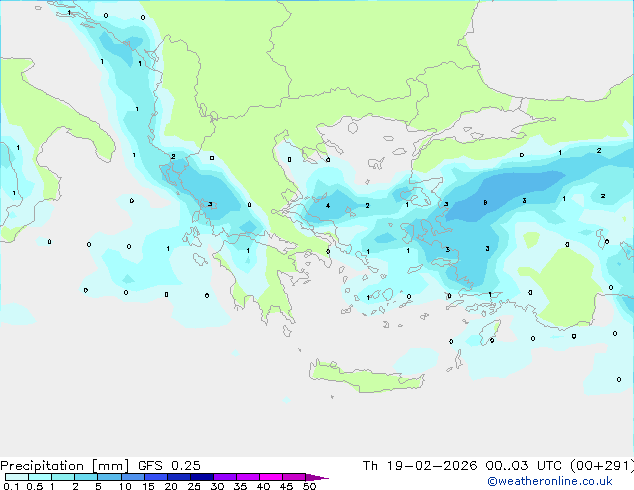
Task: Click the '20' legend scale label
Action: click(171, 486)
